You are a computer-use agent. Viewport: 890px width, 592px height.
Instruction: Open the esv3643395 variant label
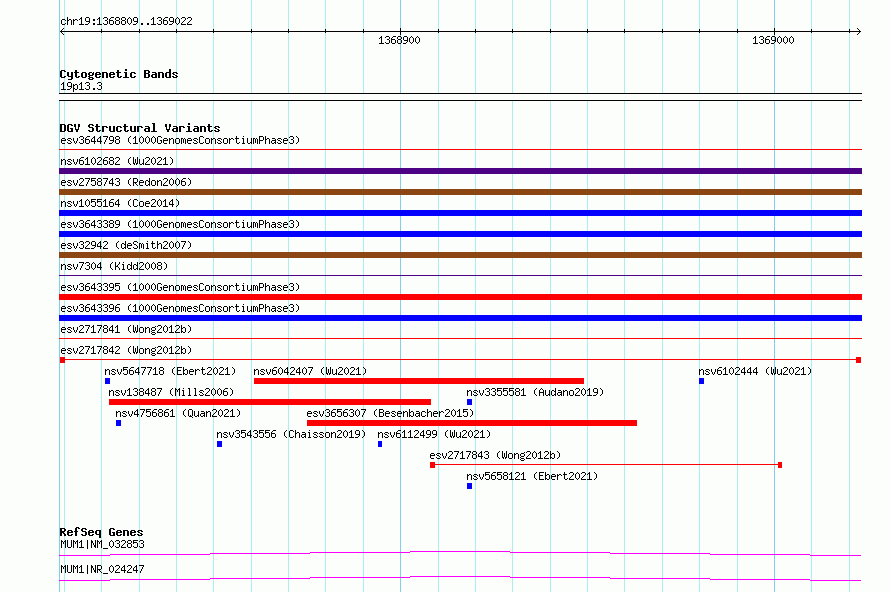pyautogui.click(x=180, y=287)
